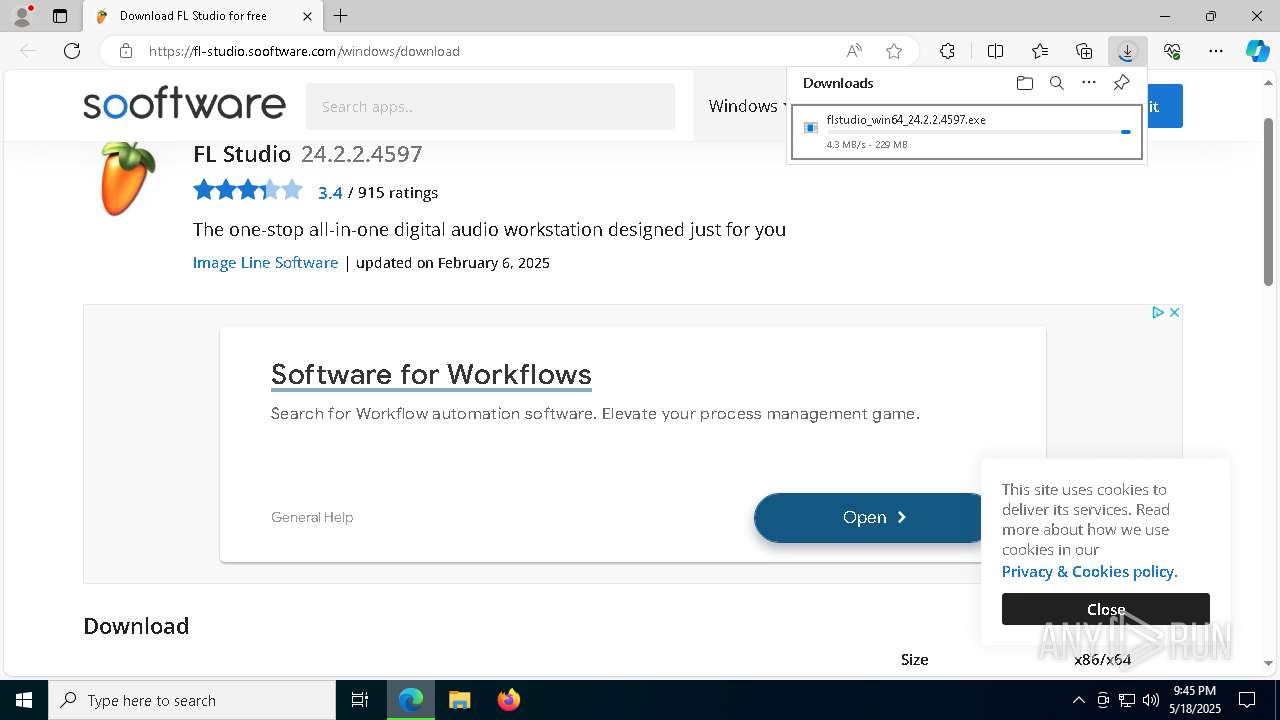
Task: Open the browser profile icon
Action: [x=22, y=16]
